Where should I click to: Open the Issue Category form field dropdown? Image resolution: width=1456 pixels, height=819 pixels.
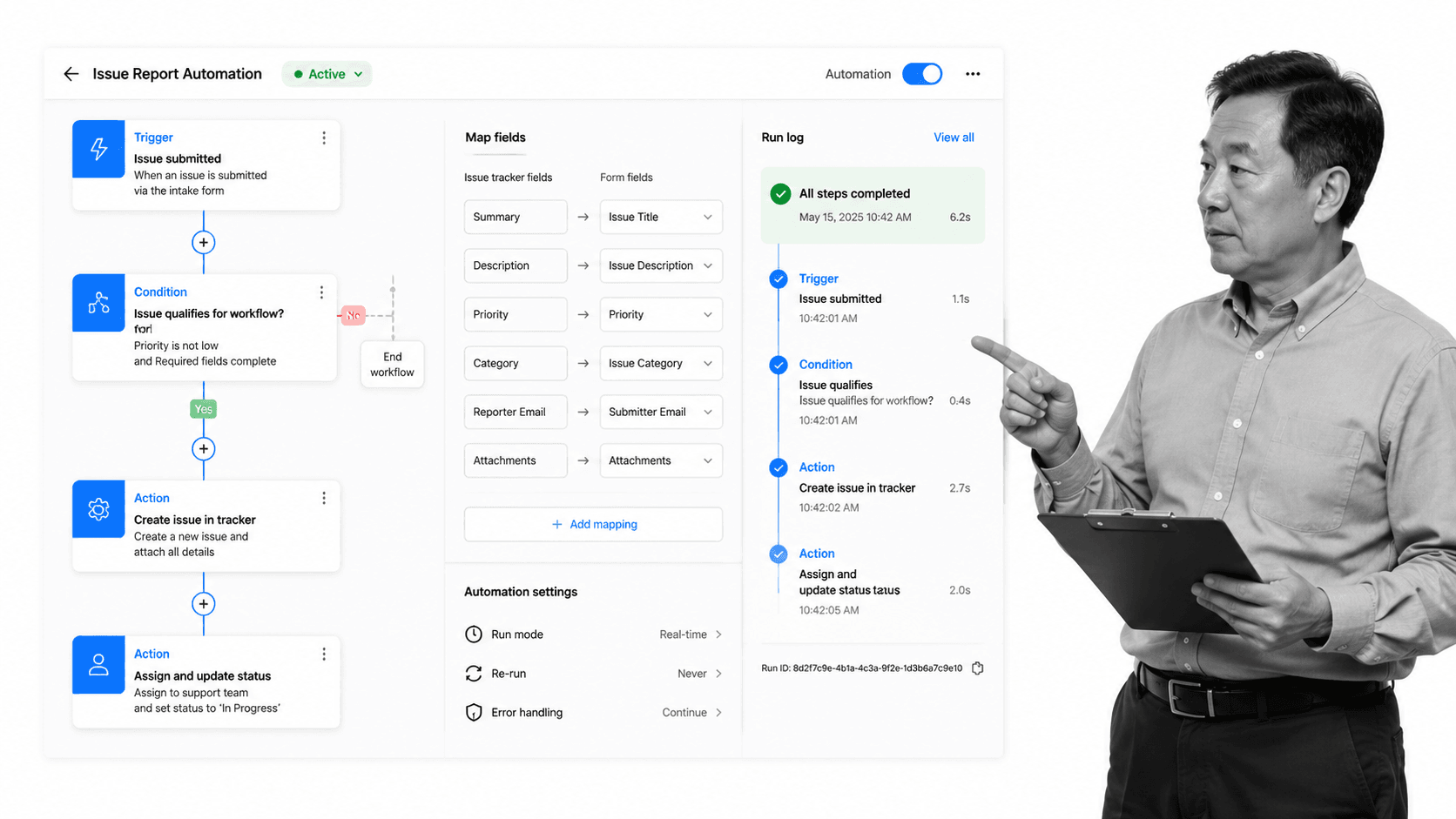click(661, 364)
